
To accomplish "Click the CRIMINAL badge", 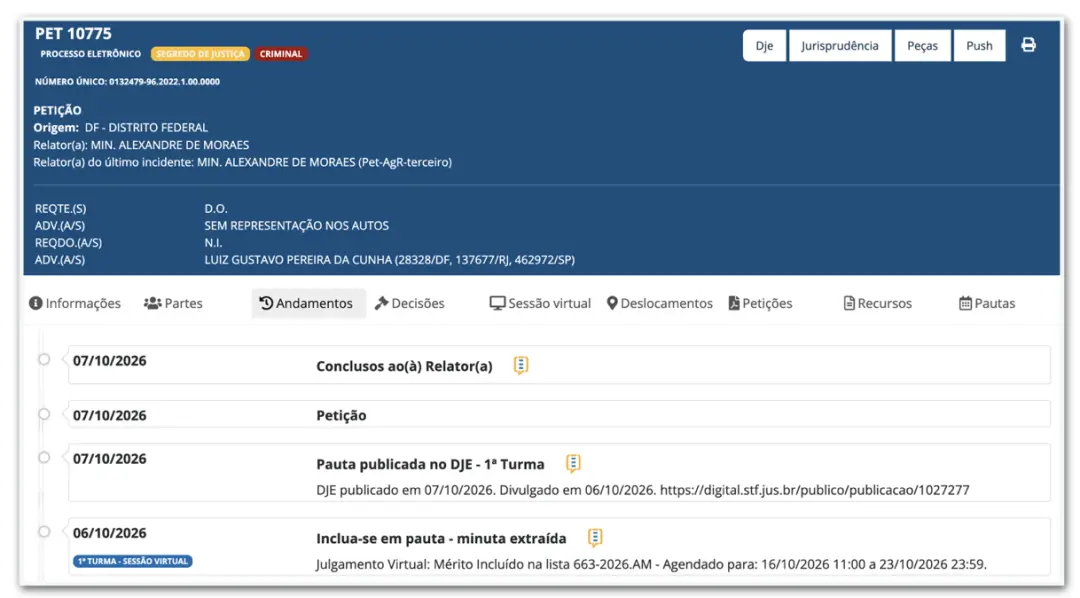I will [281, 54].
